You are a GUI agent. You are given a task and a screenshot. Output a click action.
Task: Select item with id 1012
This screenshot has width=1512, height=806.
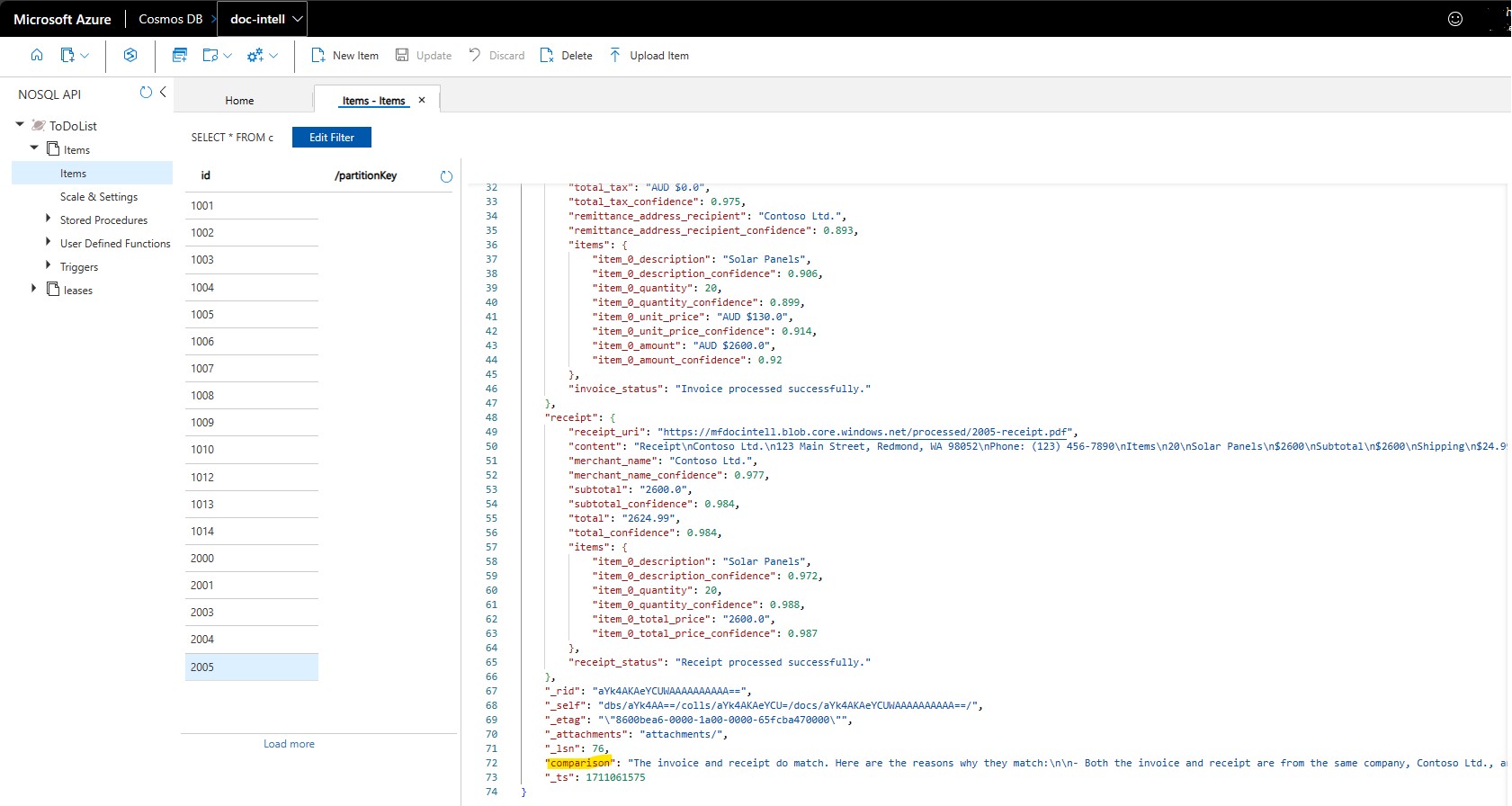[252, 477]
